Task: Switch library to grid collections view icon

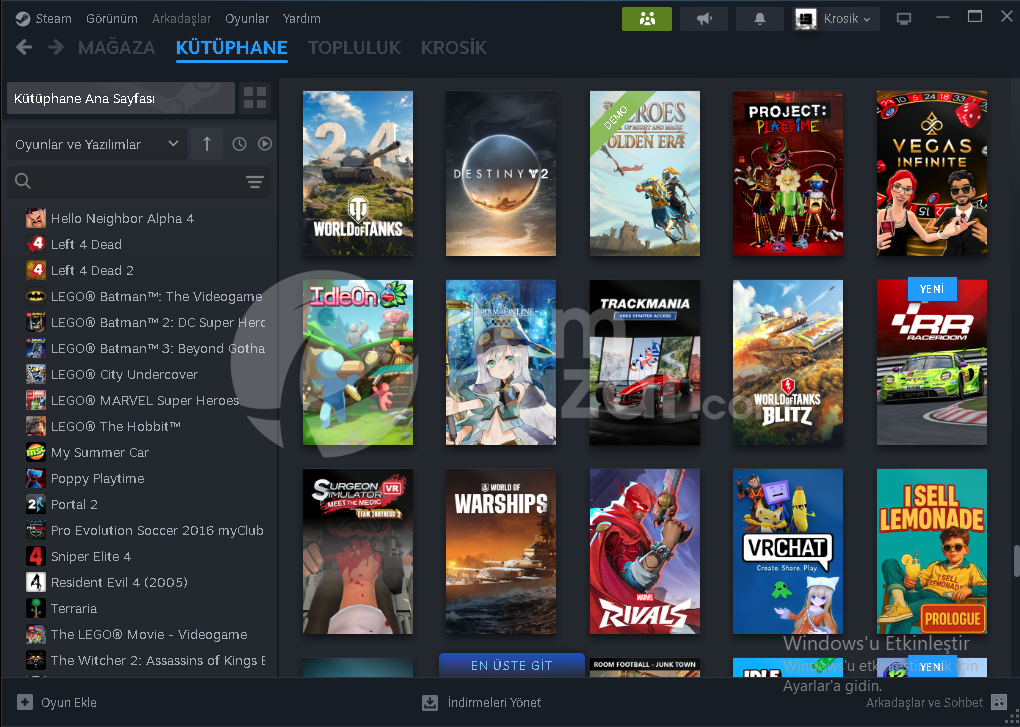Action: pyautogui.click(x=254, y=98)
